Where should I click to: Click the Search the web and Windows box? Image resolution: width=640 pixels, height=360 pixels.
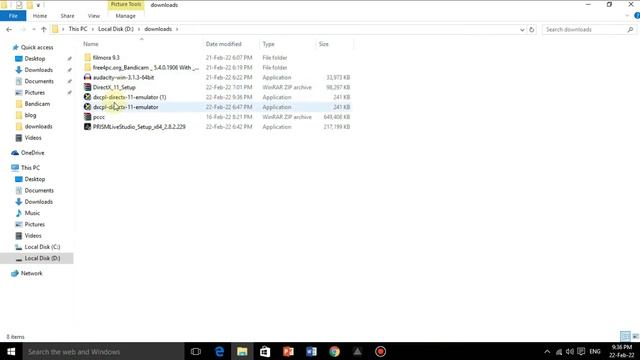(x=103, y=351)
